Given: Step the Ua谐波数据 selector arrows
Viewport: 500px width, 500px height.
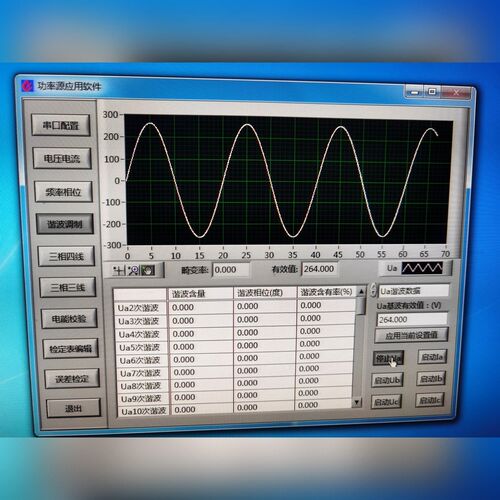Looking at the screenshot, I should click(x=373, y=290).
